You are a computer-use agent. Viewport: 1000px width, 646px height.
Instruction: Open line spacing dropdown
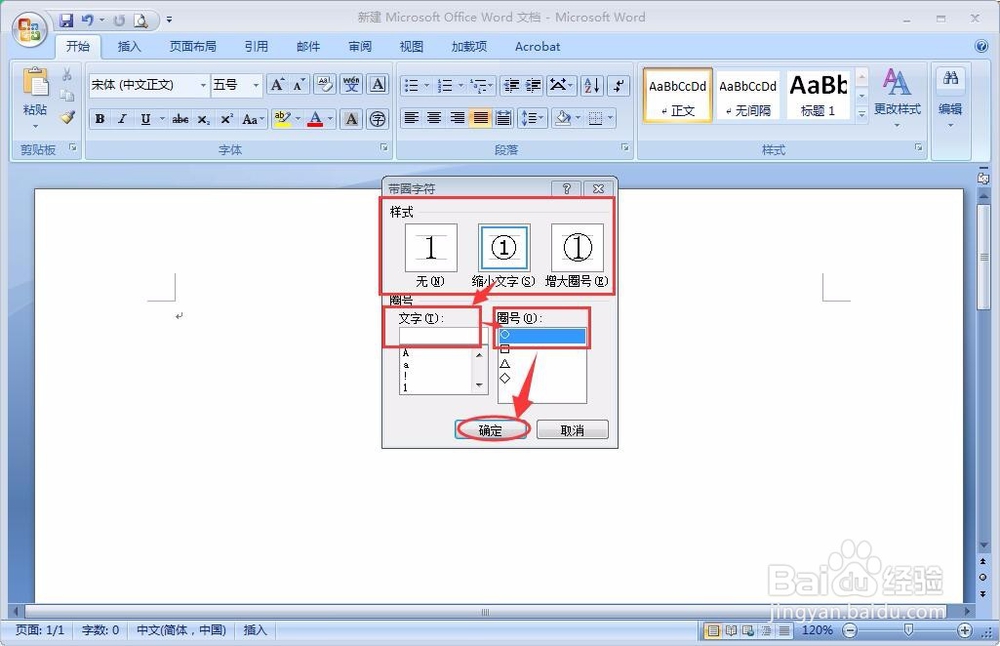pyautogui.click(x=532, y=118)
